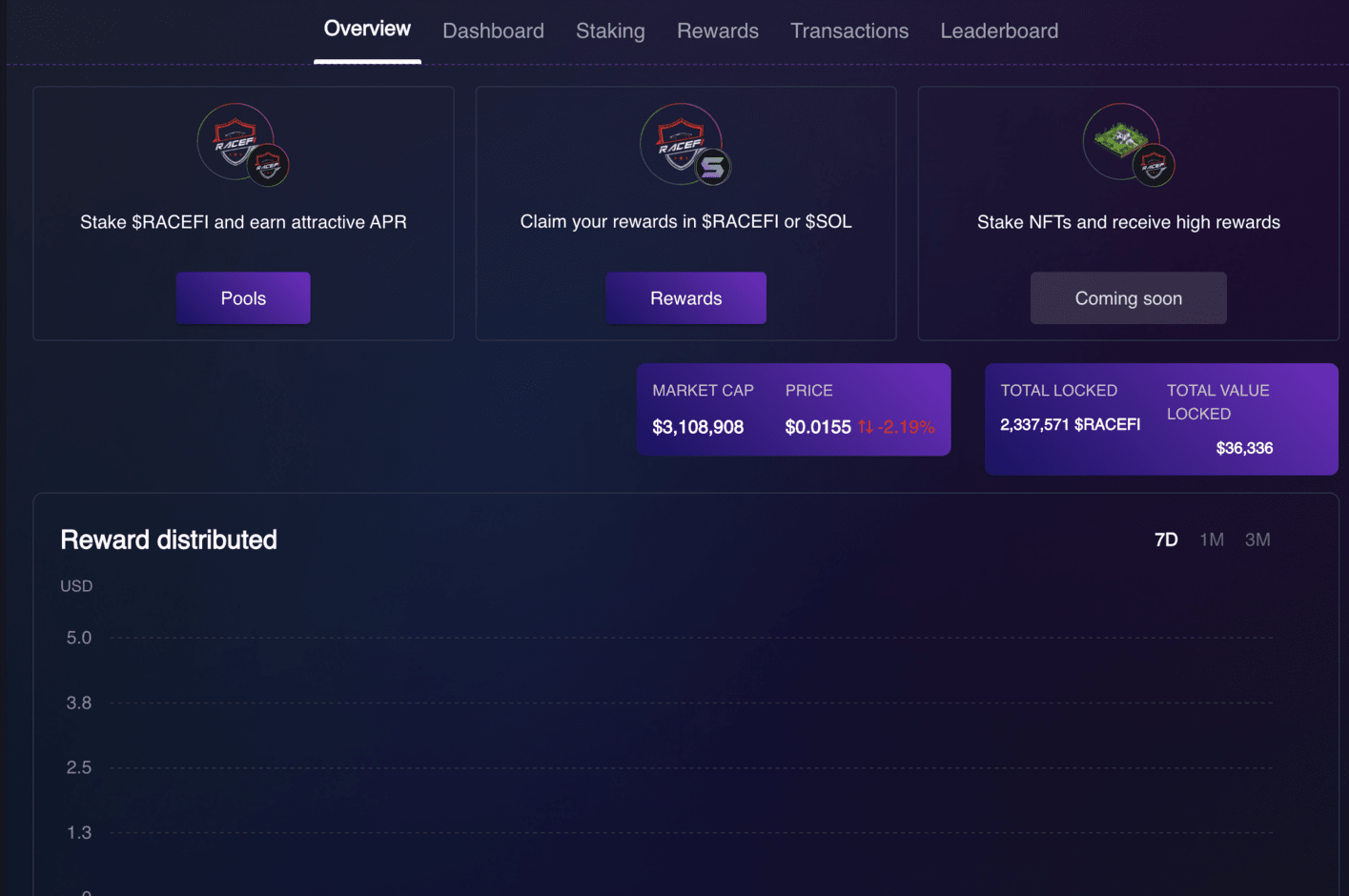1349x896 pixels.
Task: Click the SOL coin badge icon
Action: [x=712, y=167]
